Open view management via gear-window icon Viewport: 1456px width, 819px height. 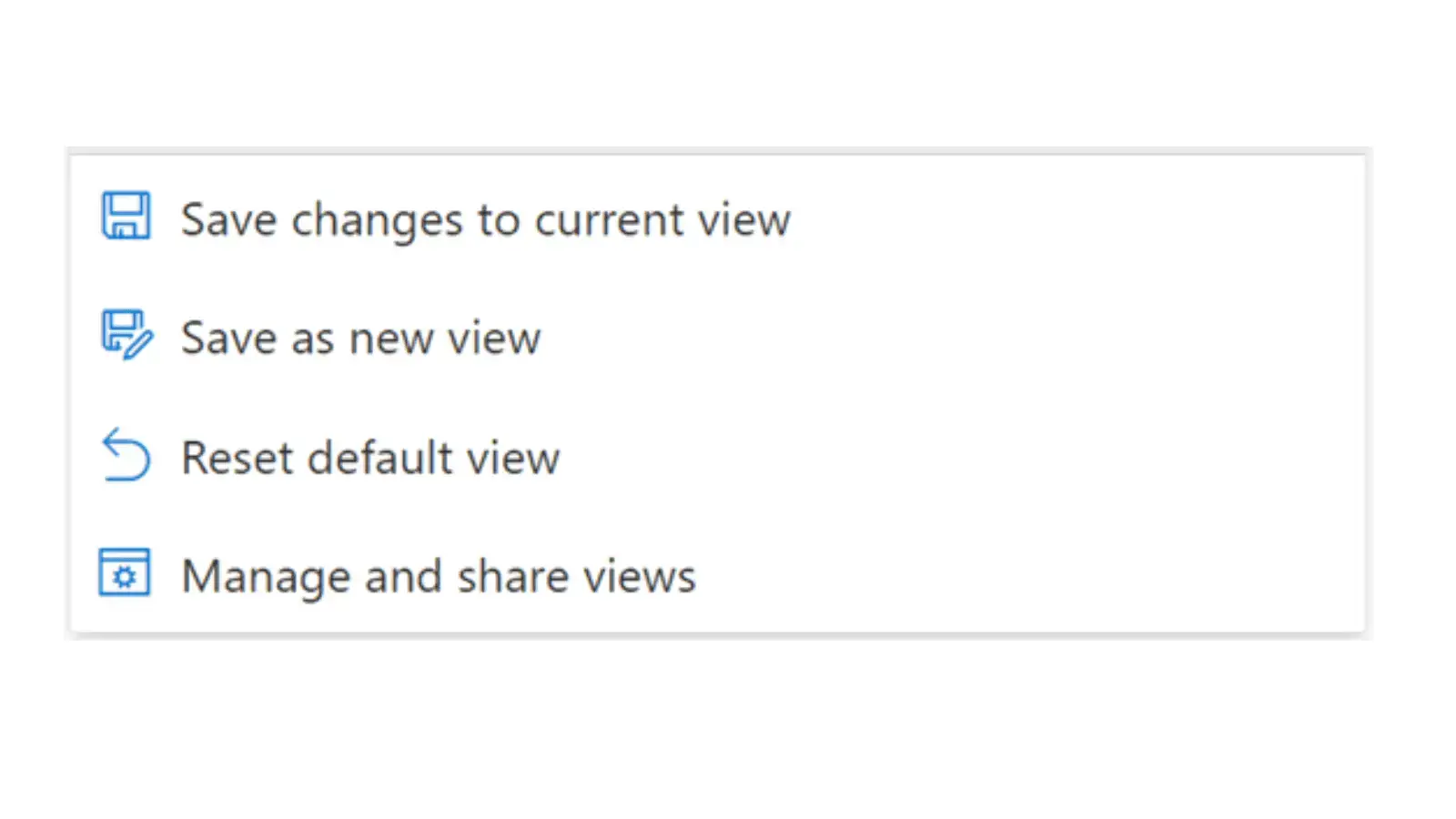[x=125, y=572]
